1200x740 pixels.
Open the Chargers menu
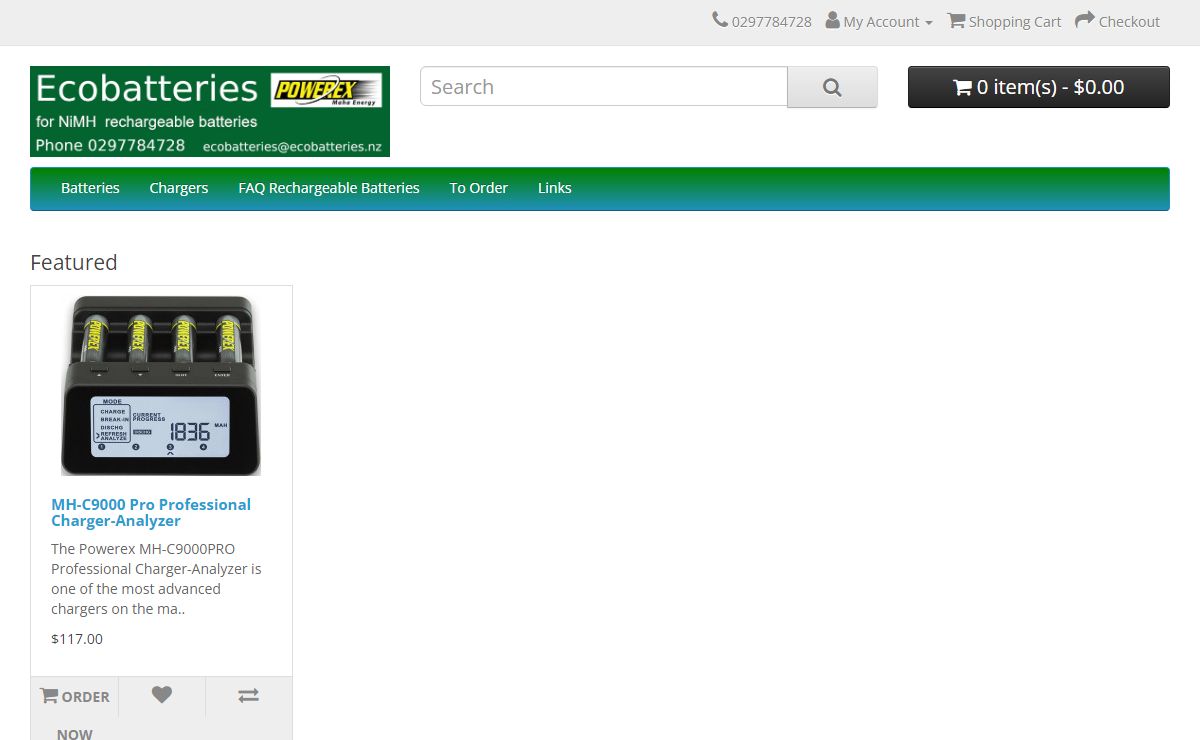click(x=179, y=188)
